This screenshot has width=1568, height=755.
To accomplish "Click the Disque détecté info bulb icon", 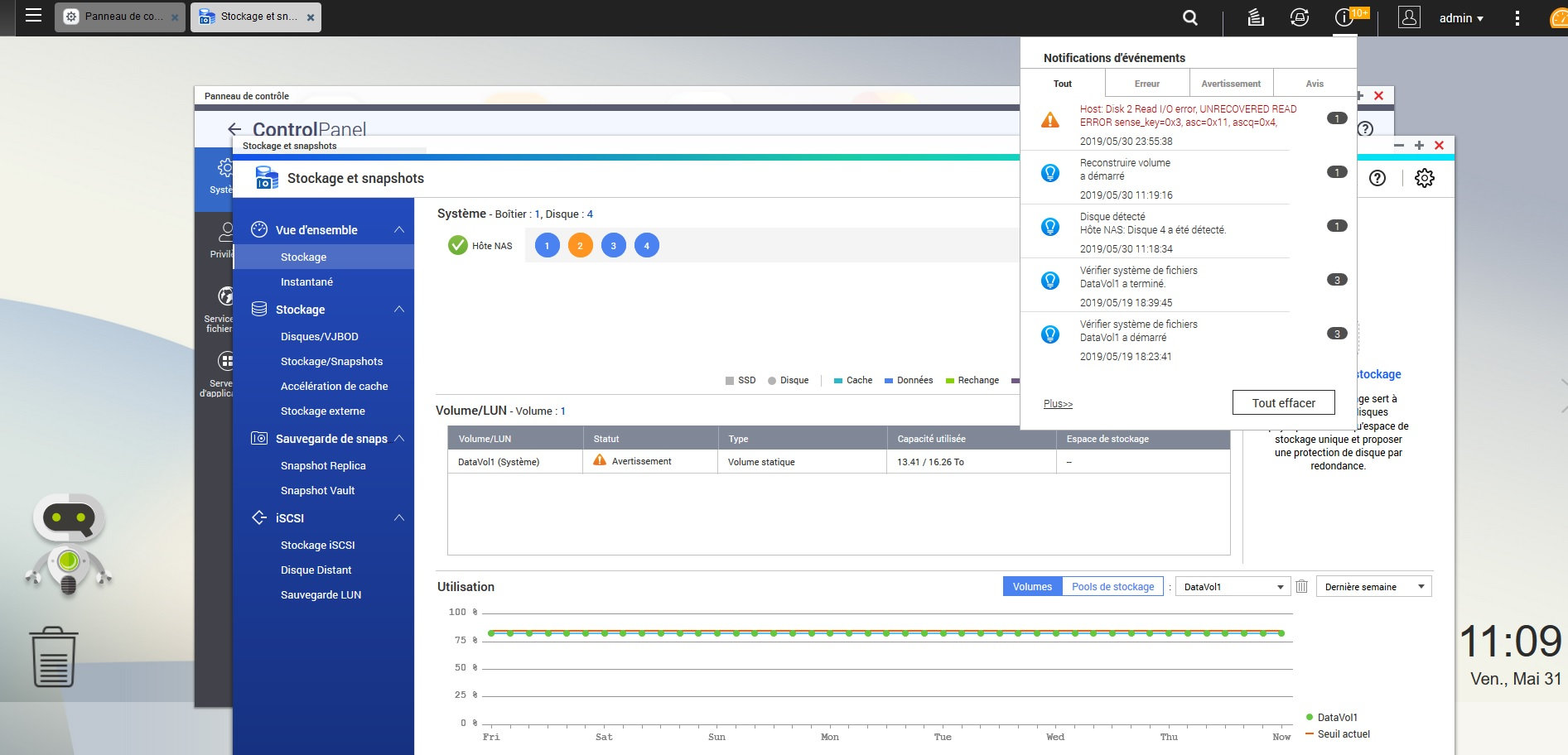I will [1049, 227].
